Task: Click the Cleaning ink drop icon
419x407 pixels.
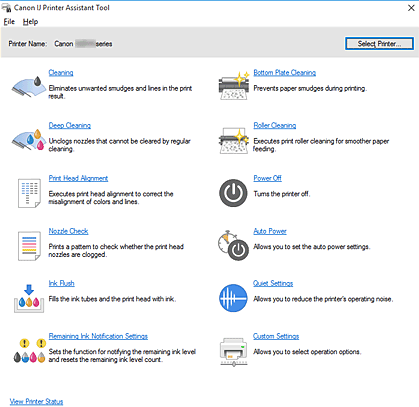Action: tap(29, 86)
